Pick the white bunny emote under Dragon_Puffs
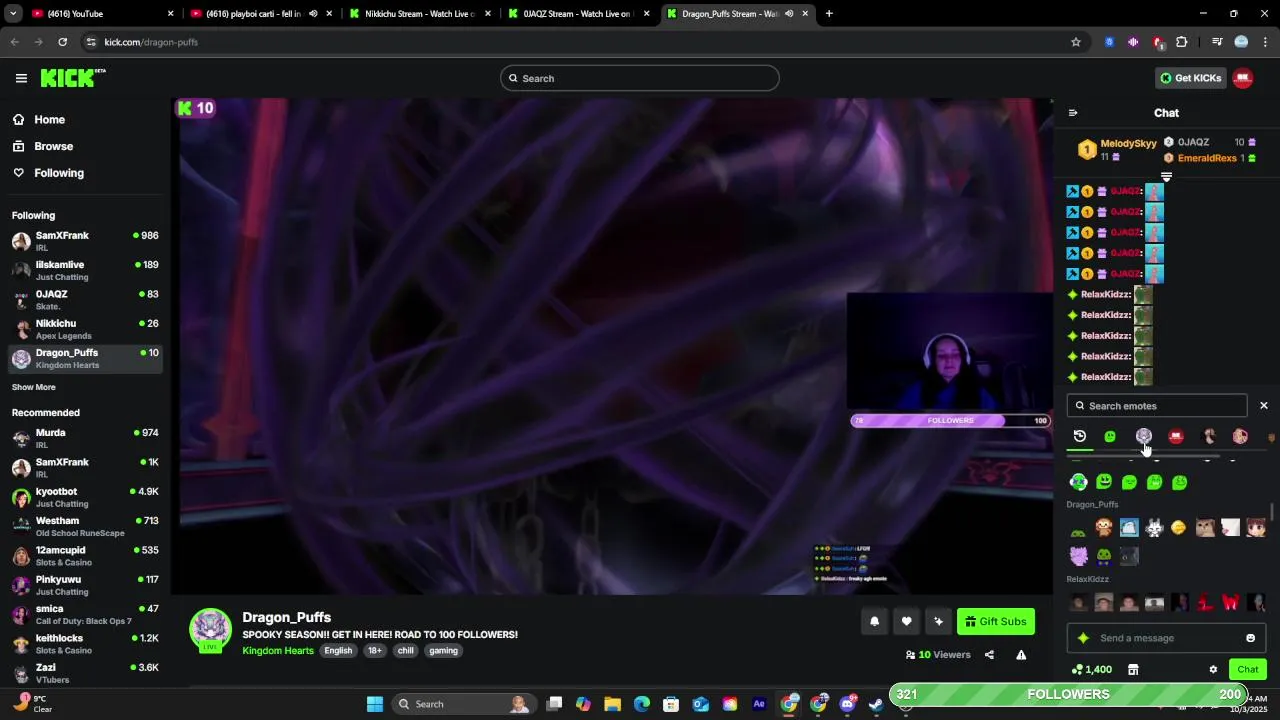Viewport: 1280px width, 720px height. 1154,528
